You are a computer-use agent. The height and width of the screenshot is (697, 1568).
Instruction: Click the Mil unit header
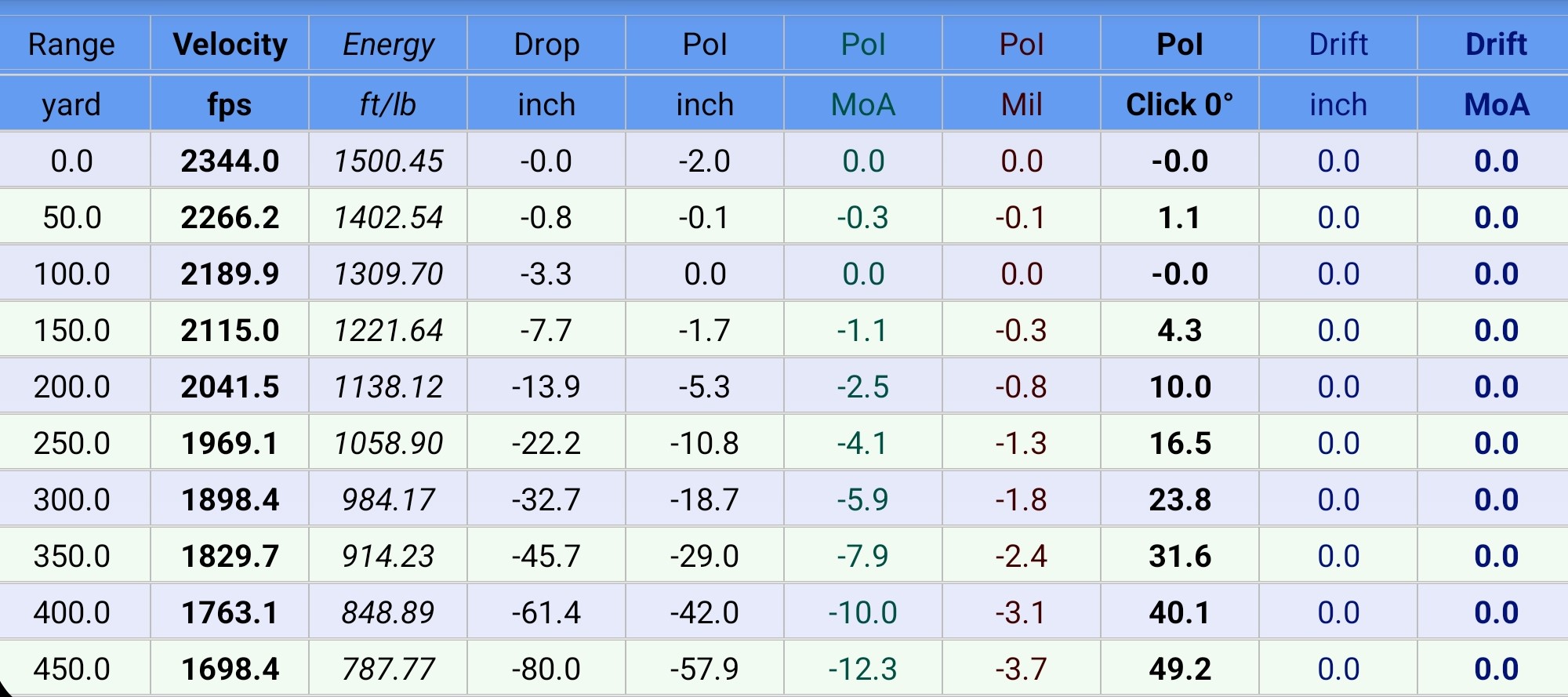(x=1022, y=104)
